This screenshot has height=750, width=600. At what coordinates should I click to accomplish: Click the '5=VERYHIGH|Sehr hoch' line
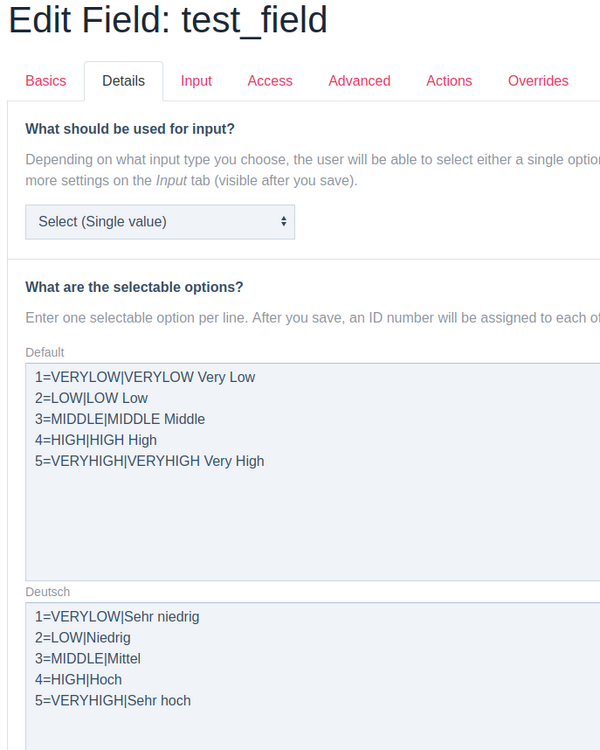click(113, 701)
